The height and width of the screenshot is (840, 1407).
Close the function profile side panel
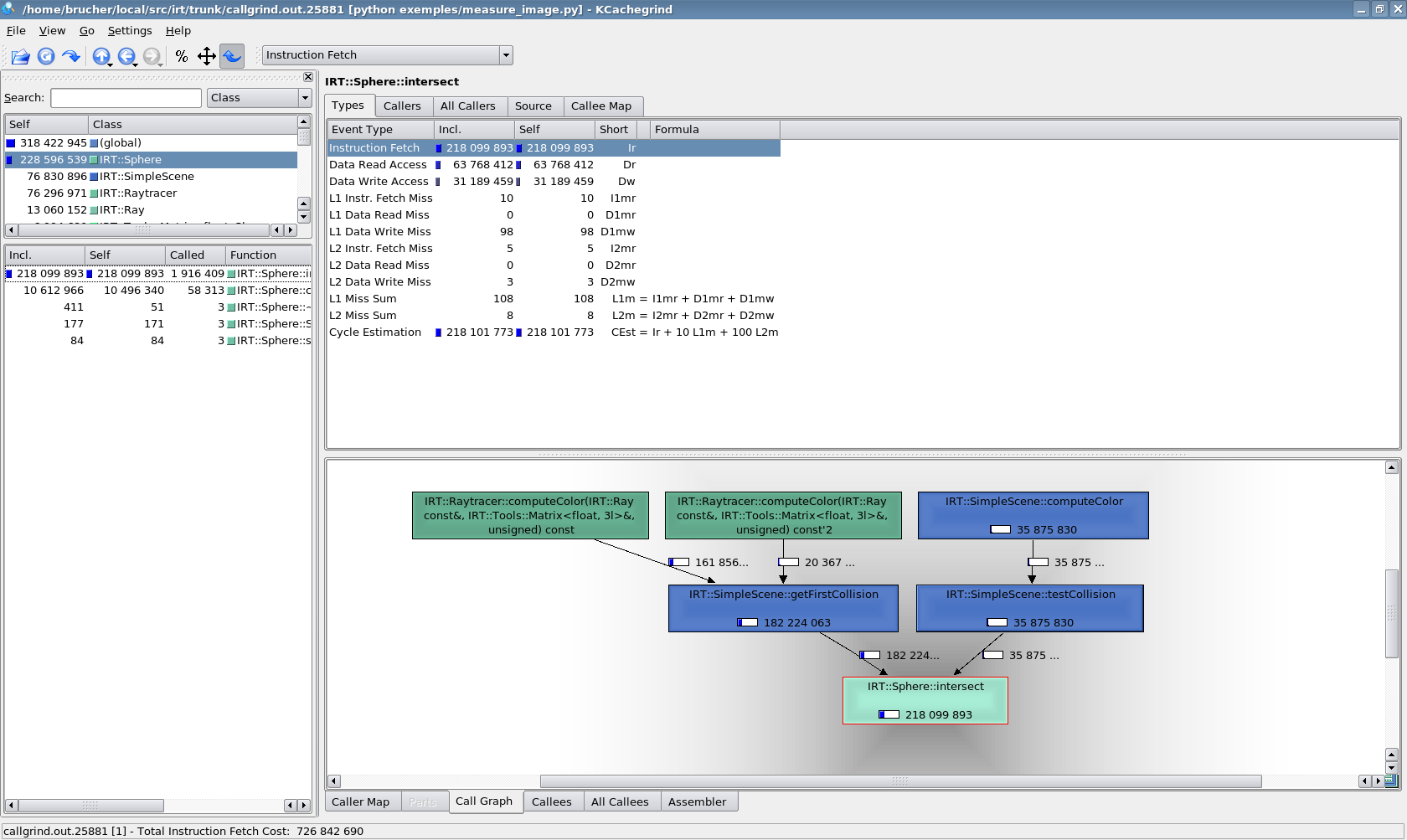pyautogui.click(x=307, y=77)
